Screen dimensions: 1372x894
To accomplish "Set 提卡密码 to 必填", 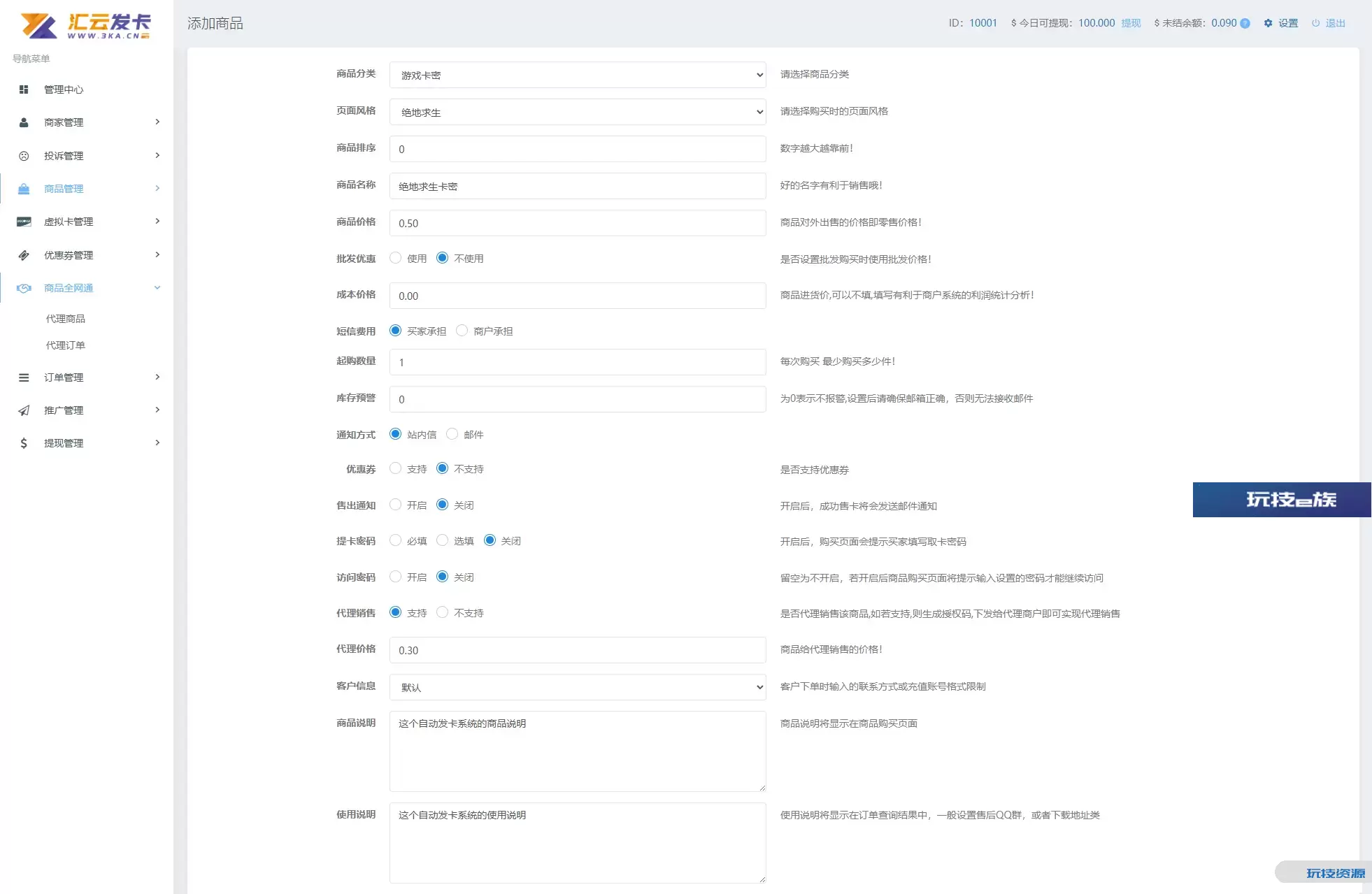I will pos(396,540).
